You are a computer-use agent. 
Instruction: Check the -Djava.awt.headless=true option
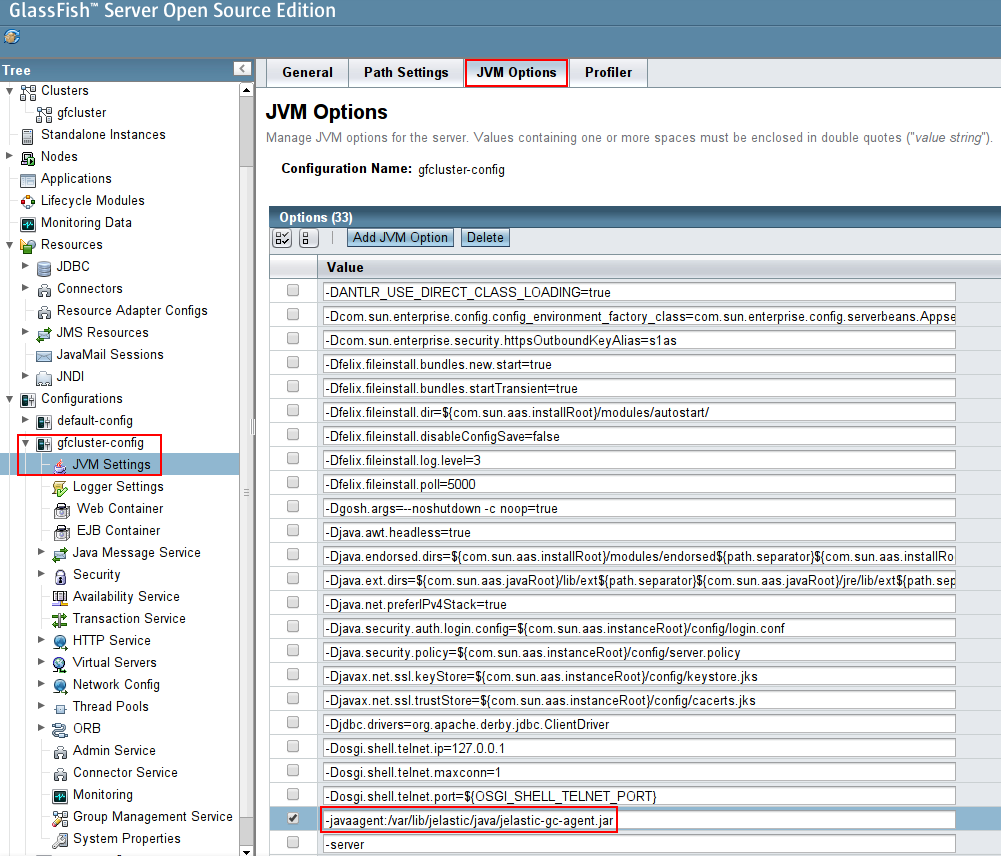pos(293,531)
